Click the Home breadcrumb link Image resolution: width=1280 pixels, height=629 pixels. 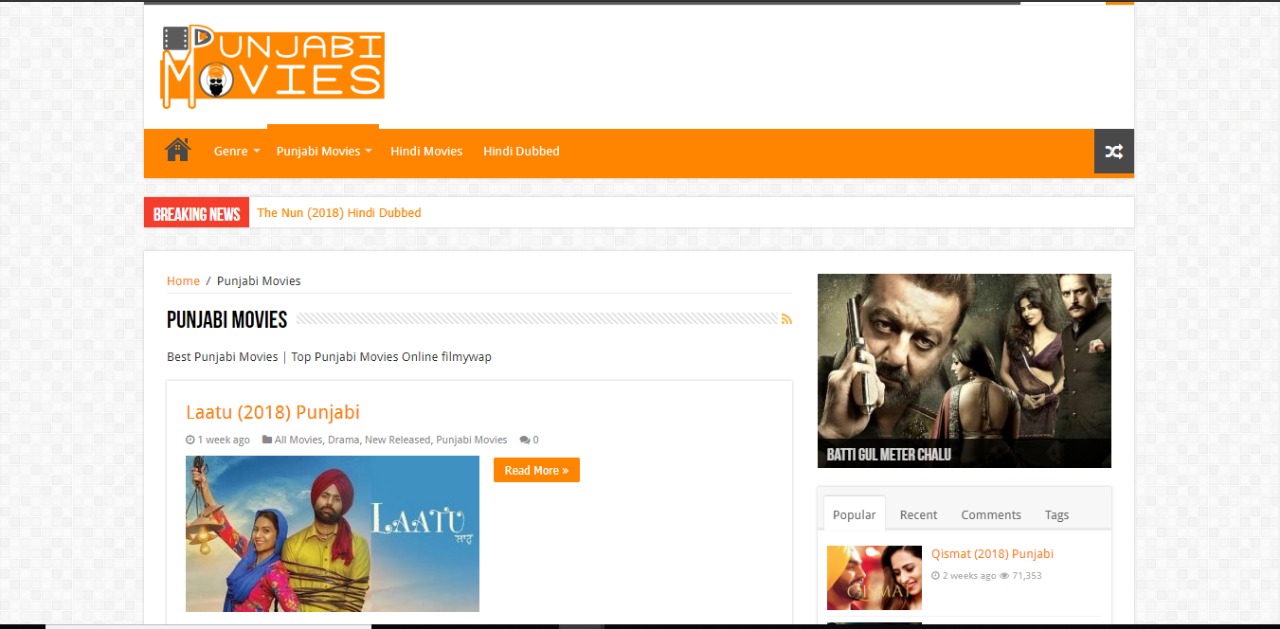183,280
